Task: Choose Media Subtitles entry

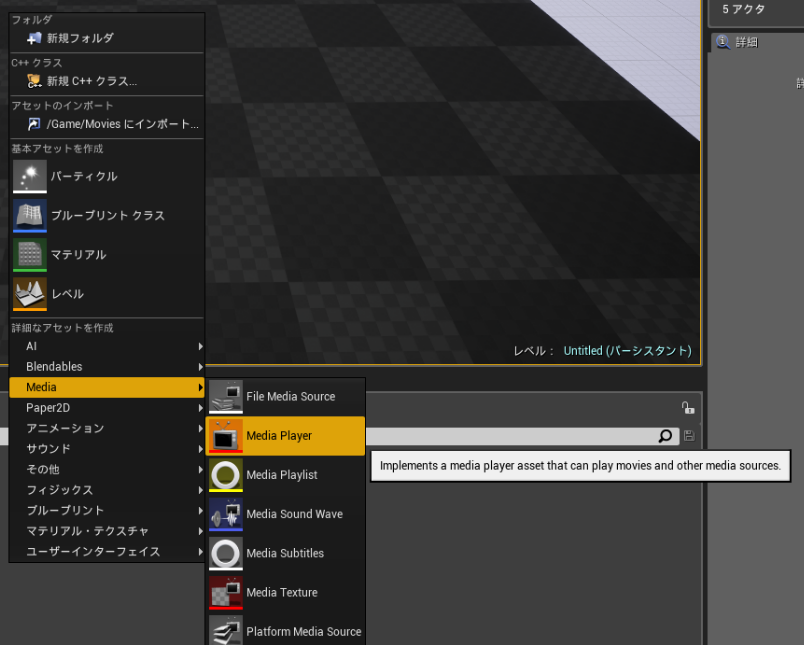Action: 285,554
